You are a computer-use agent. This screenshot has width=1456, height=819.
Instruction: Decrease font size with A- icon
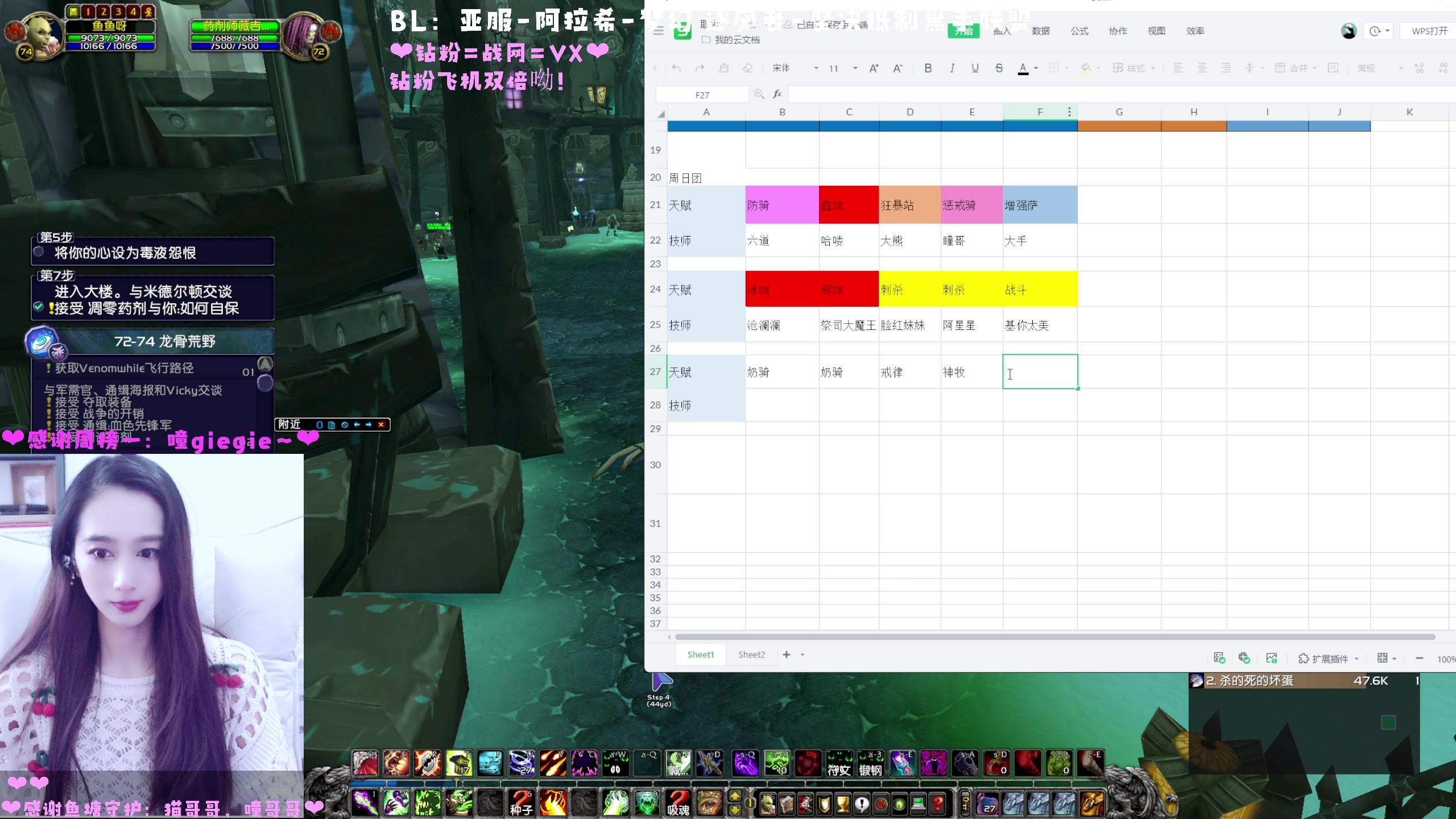[897, 68]
